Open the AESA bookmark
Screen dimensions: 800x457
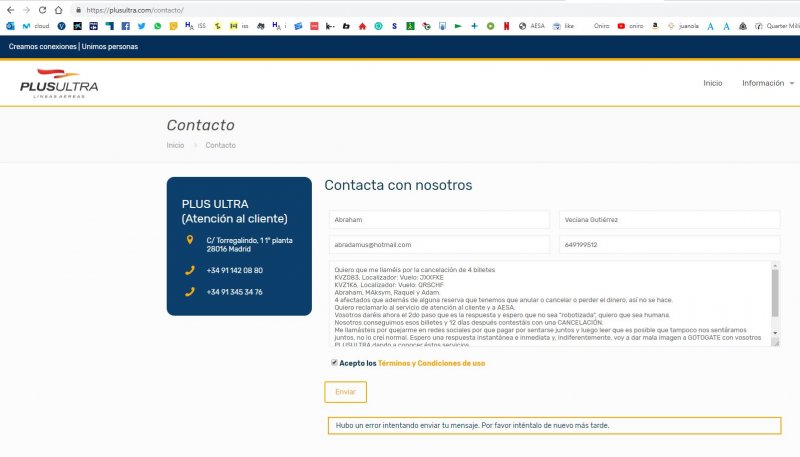[x=532, y=26]
